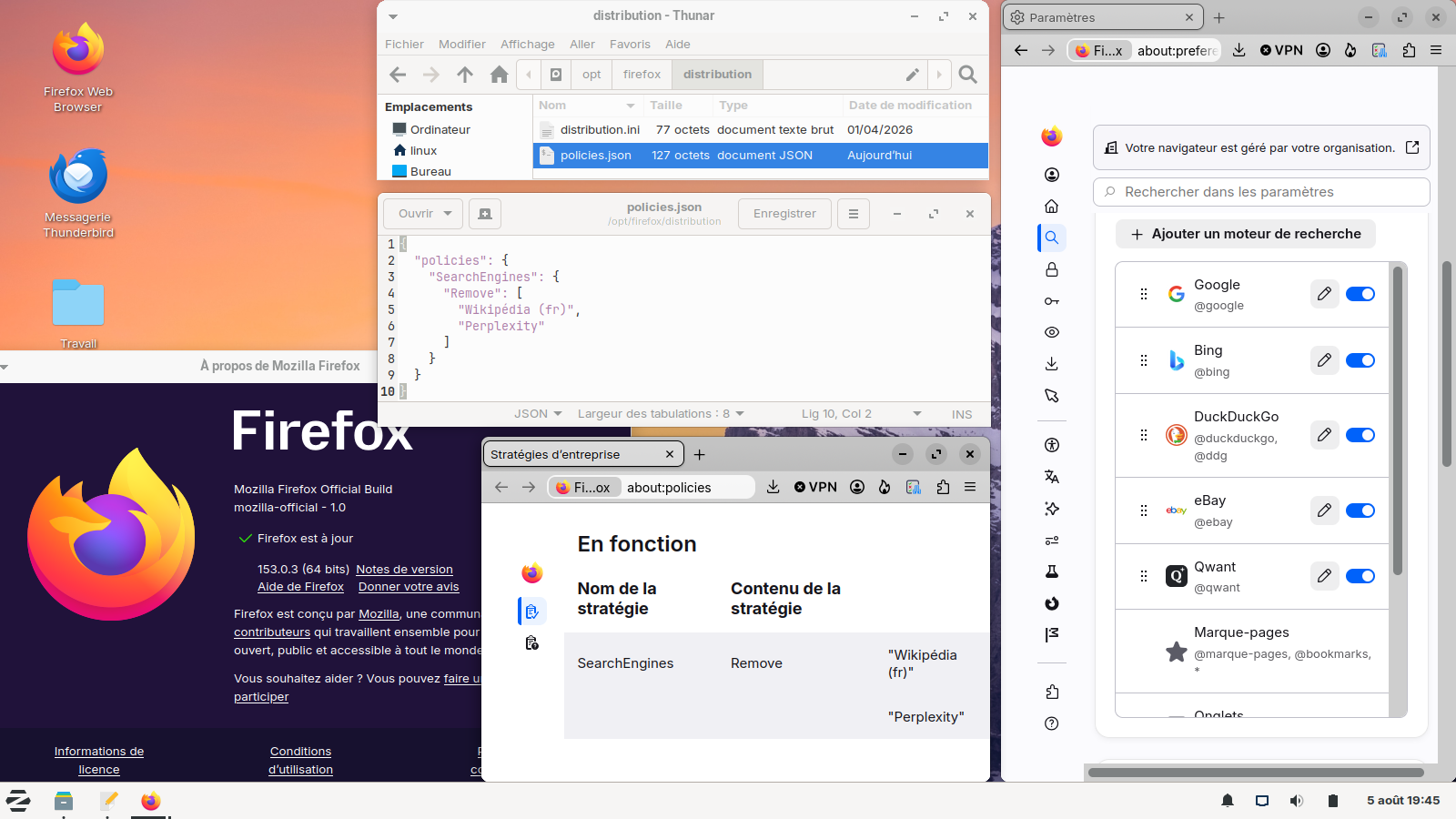
Task: Open the account section in Paramètres sidebar
Action: coord(1052,175)
